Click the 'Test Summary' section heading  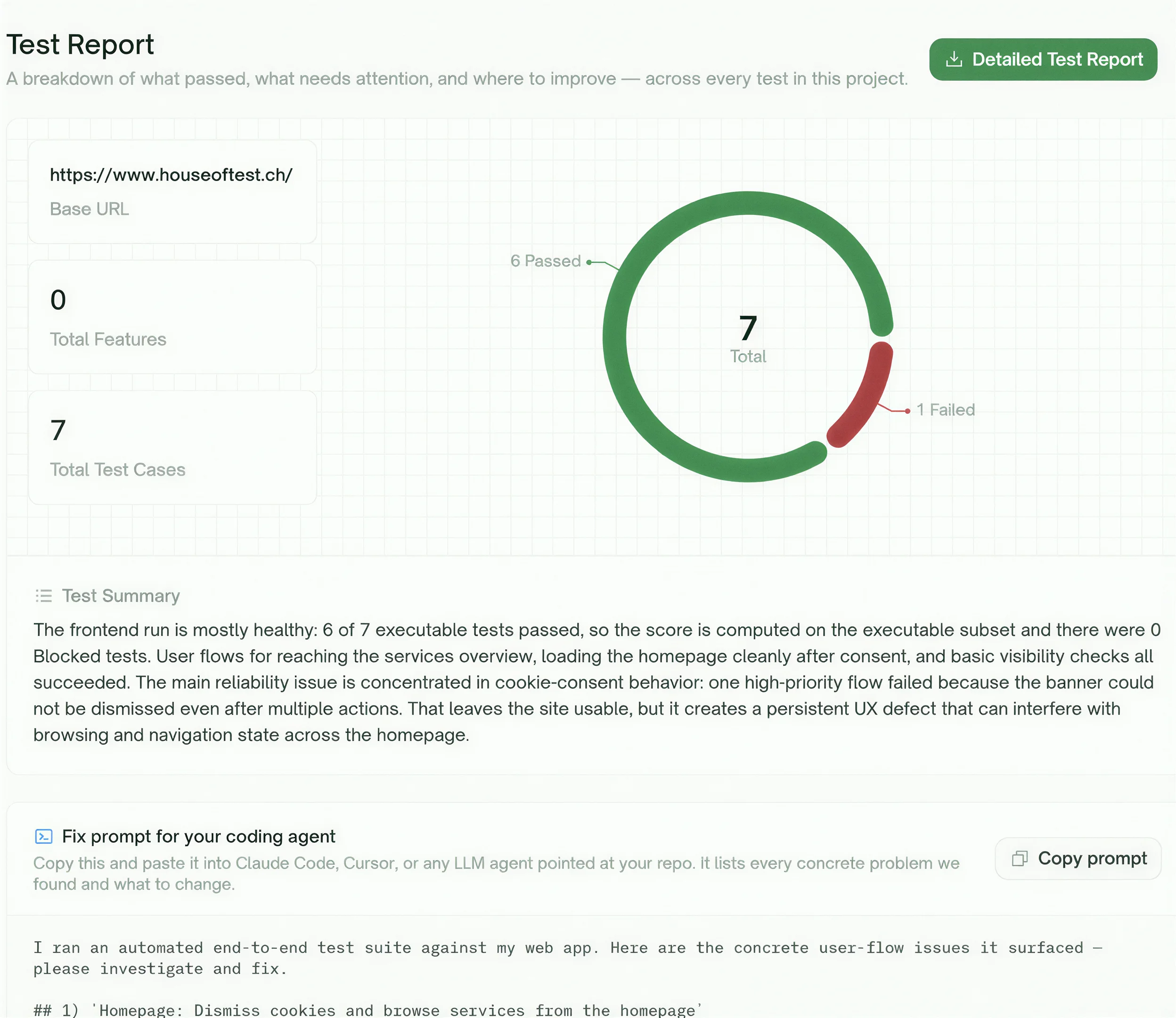121,596
